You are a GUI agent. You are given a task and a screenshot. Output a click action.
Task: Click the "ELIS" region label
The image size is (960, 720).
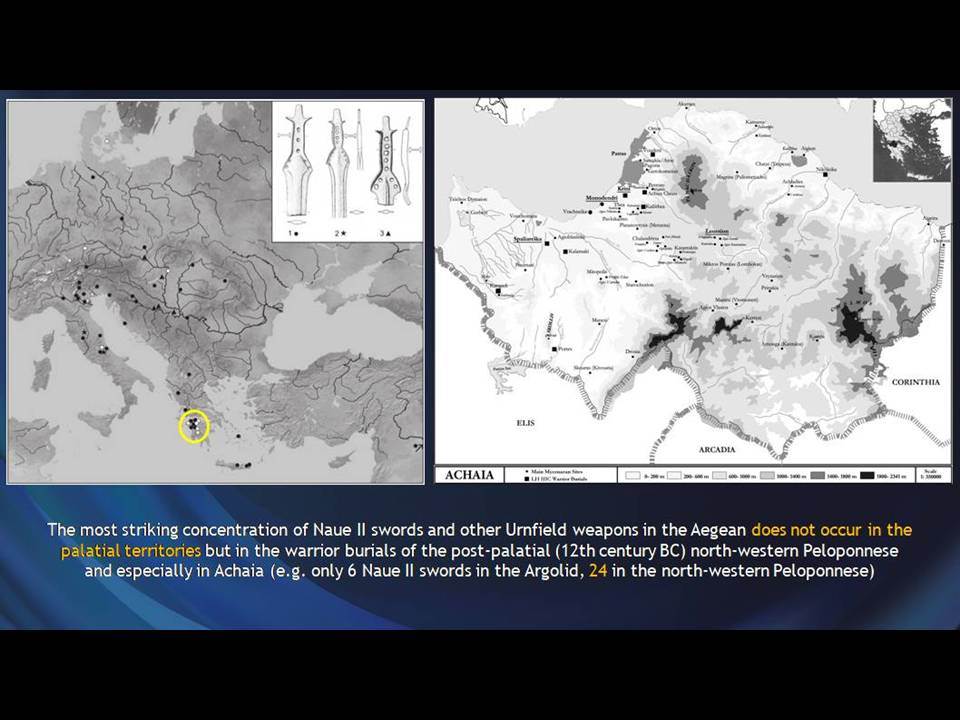point(525,422)
